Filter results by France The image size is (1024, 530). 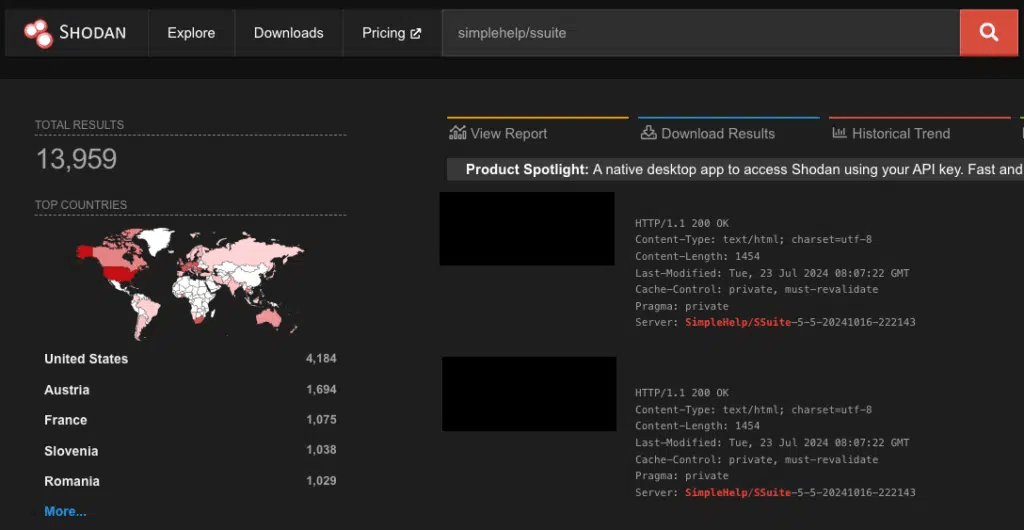click(x=65, y=420)
